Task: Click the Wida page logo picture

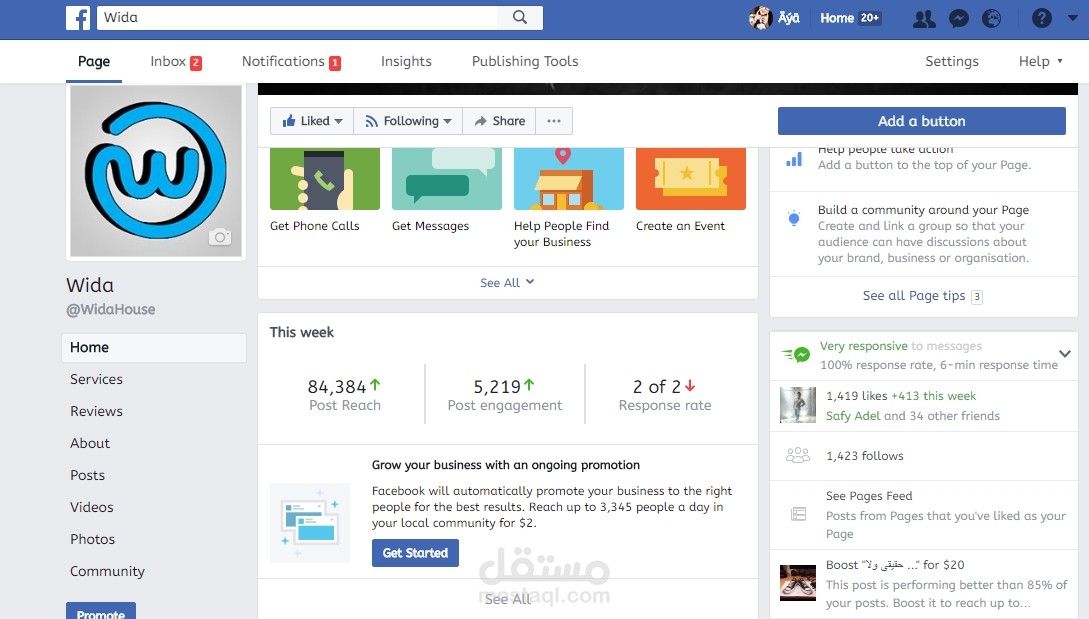Action: 156,171
